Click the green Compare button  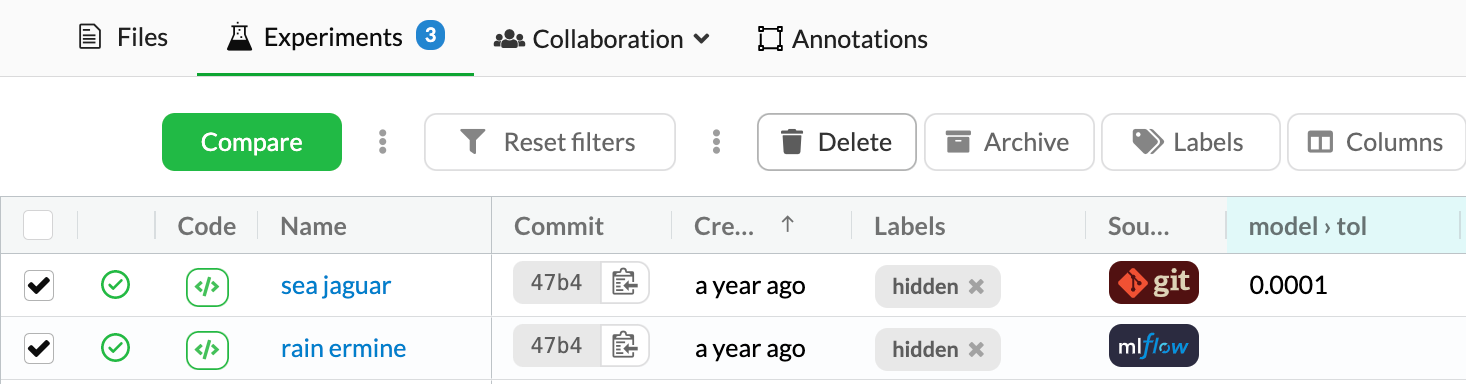point(252,142)
